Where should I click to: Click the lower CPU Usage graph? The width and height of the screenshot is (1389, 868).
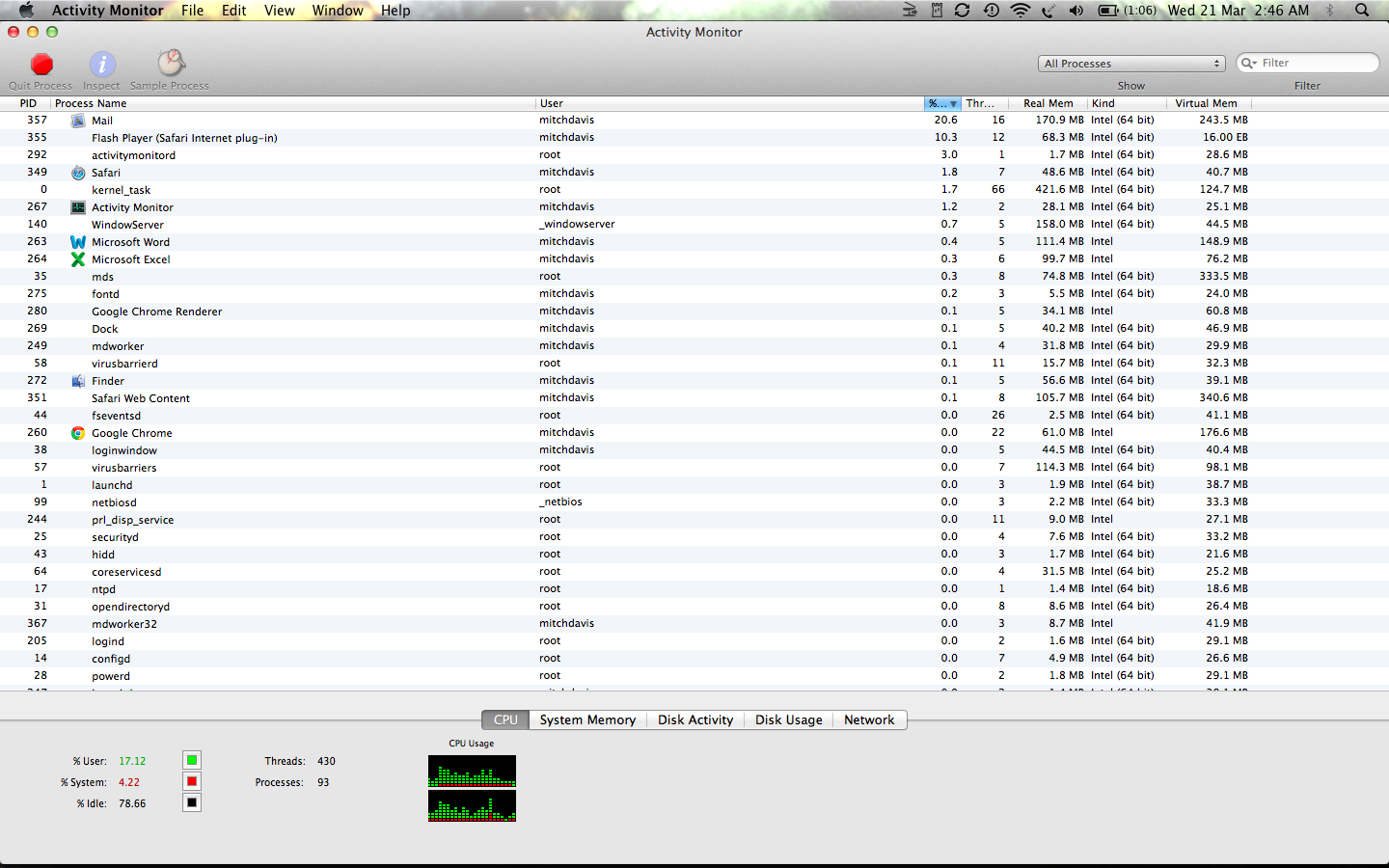tap(472, 805)
